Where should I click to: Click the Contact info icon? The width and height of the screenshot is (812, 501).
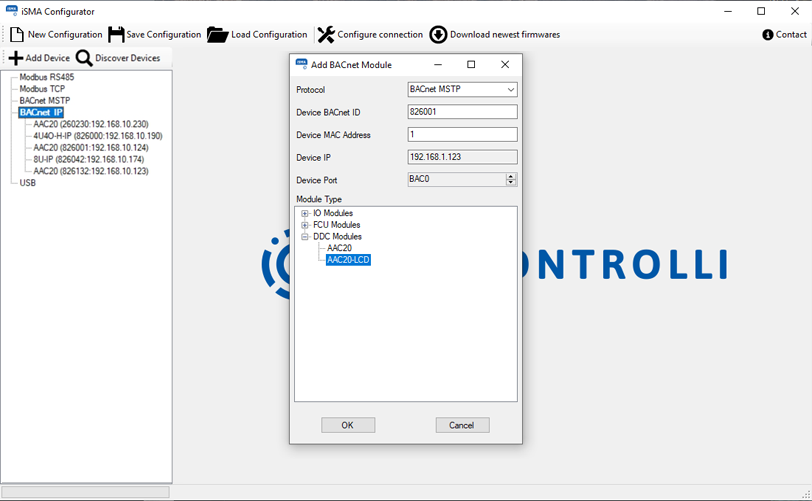[768, 35]
